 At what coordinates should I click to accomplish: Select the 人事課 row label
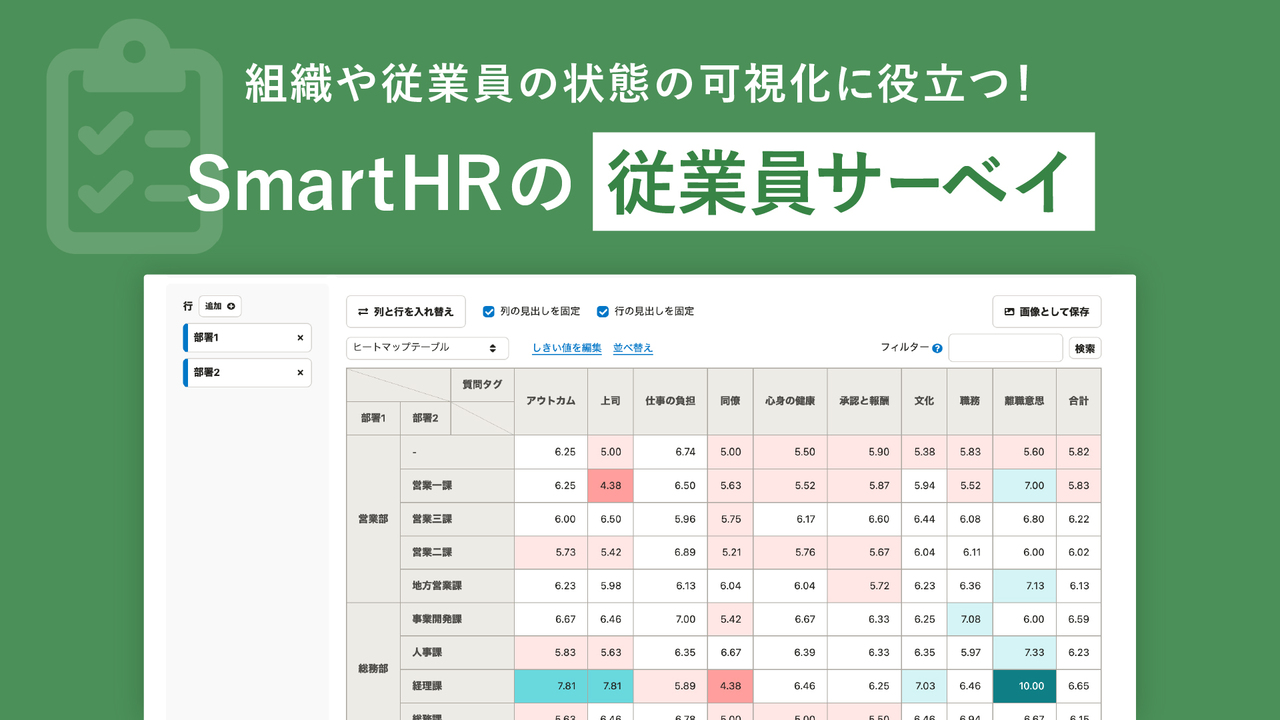coord(457,653)
